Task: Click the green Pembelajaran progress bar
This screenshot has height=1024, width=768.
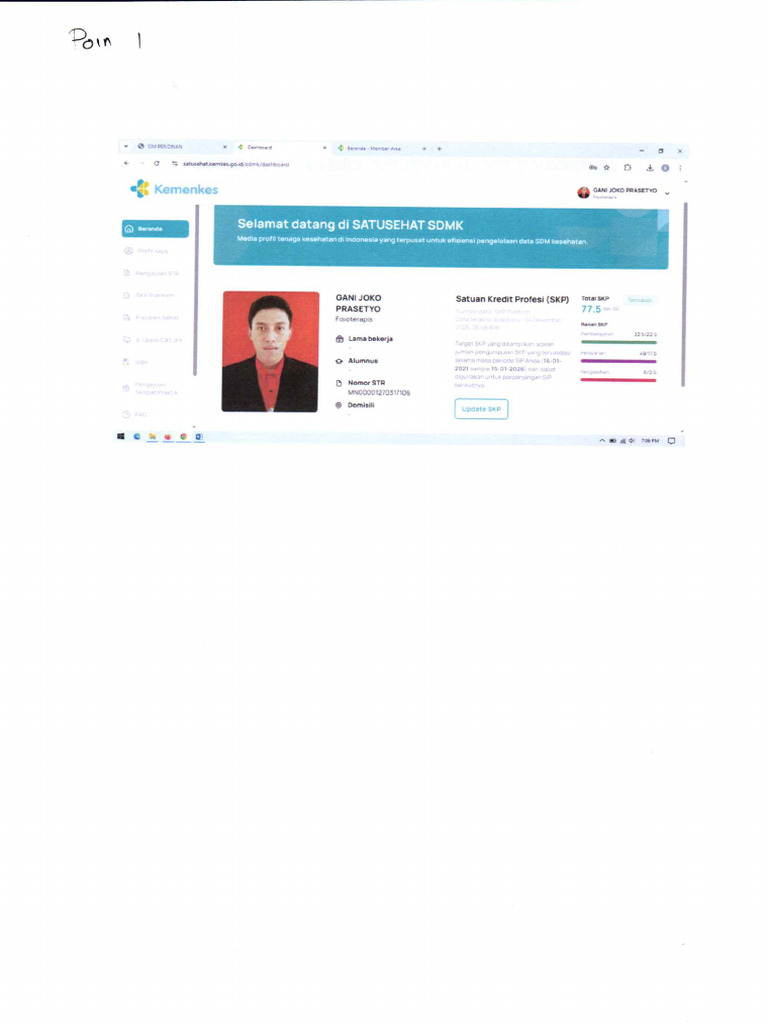Action: 618,342
